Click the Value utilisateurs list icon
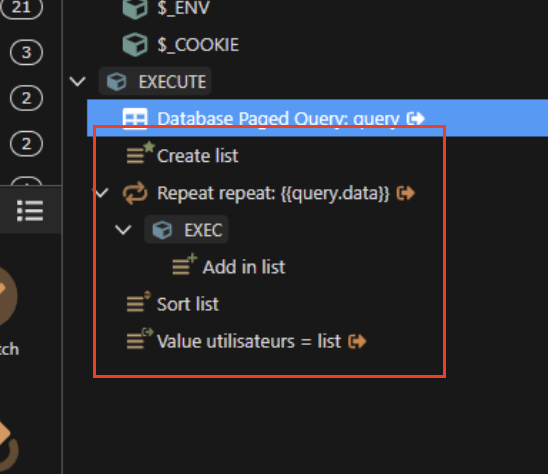548x474 pixels. point(140,339)
